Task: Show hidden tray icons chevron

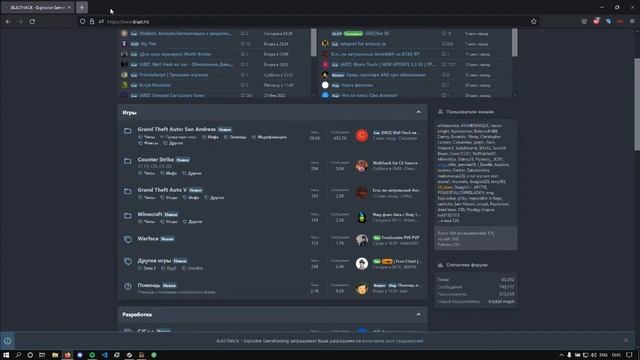Action: click(561, 355)
